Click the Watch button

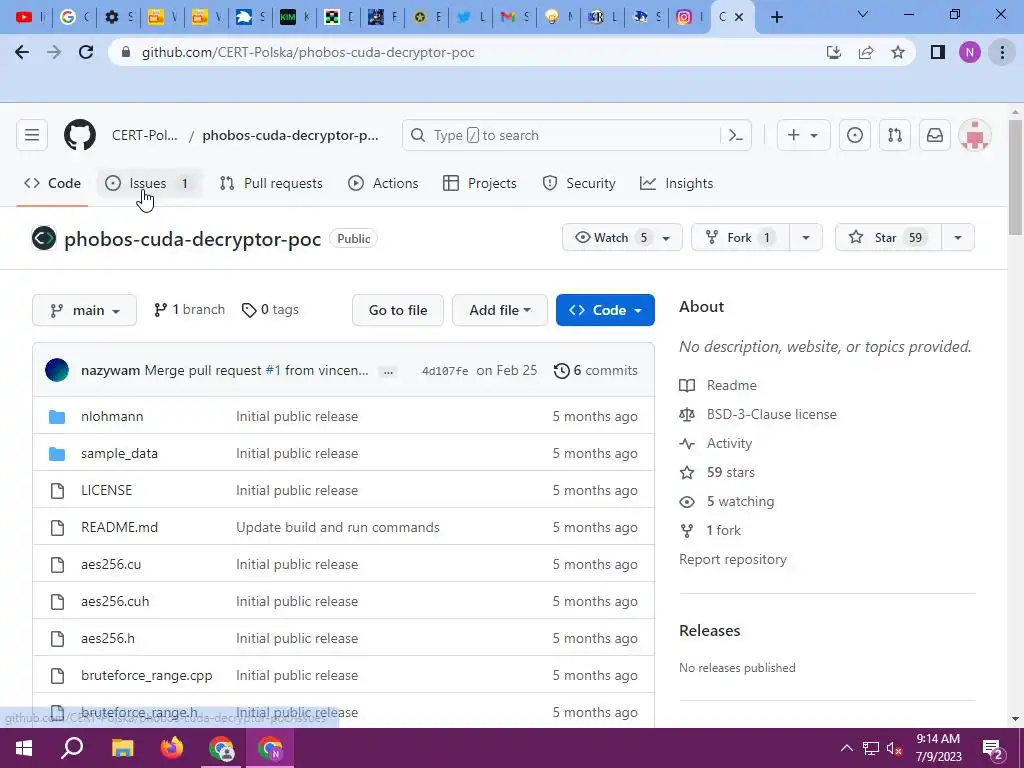coord(622,238)
